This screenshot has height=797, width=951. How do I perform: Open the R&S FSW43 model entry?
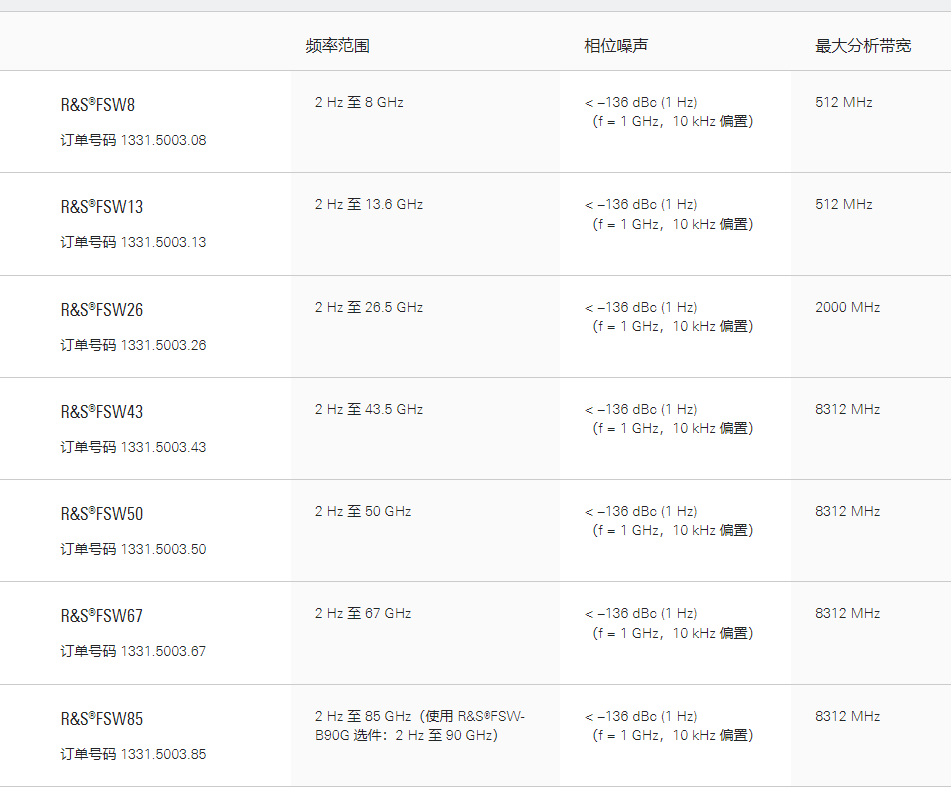click(102, 412)
